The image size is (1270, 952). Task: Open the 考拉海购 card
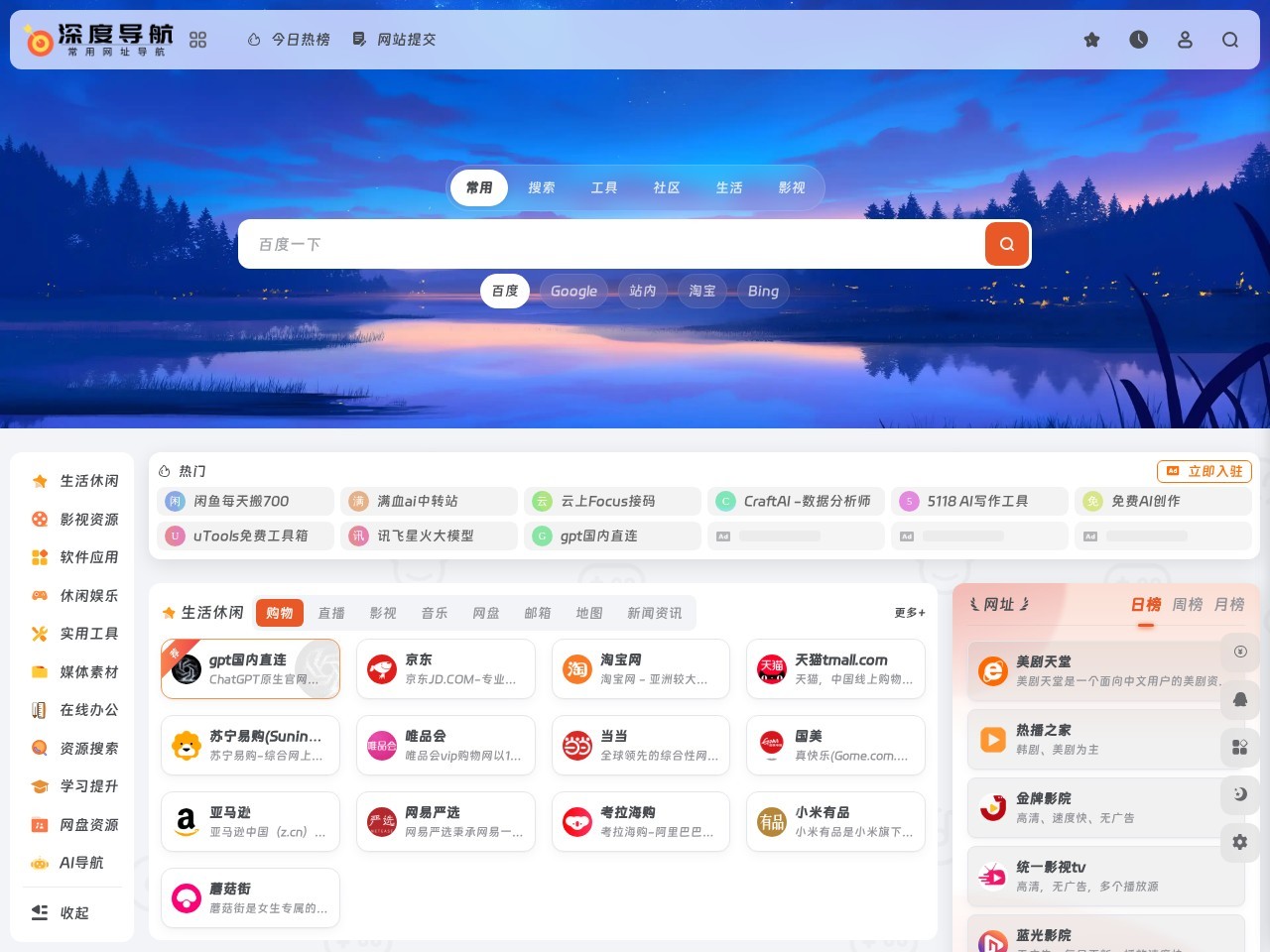pyautogui.click(x=640, y=822)
